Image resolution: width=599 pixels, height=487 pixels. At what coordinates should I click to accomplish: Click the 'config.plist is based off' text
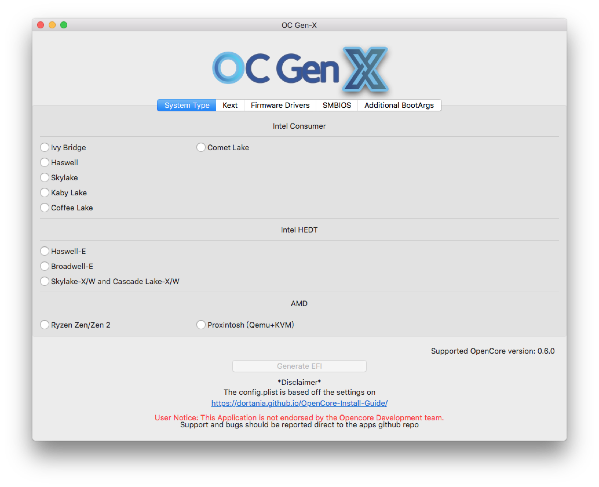(x=299, y=392)
